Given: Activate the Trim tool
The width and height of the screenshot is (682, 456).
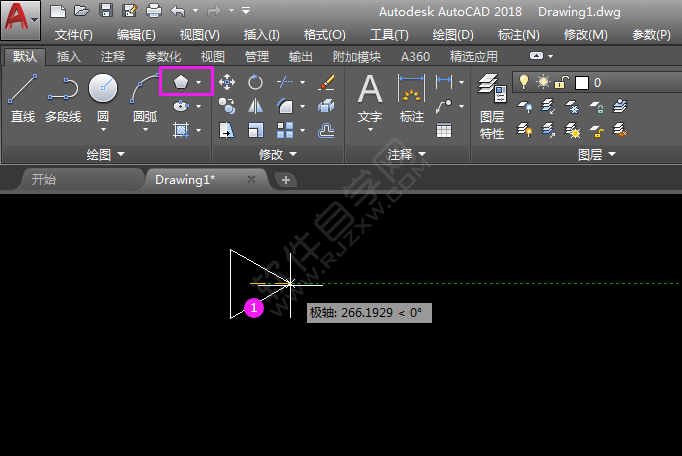Looking at the screenshot, I should pyautogui.click(x=285, y=82).
